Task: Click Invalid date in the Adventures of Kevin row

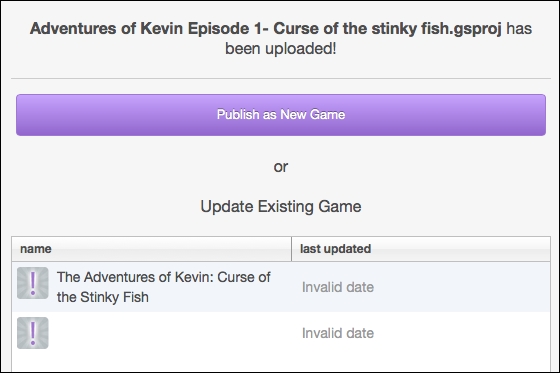Action: pos(338,287)
